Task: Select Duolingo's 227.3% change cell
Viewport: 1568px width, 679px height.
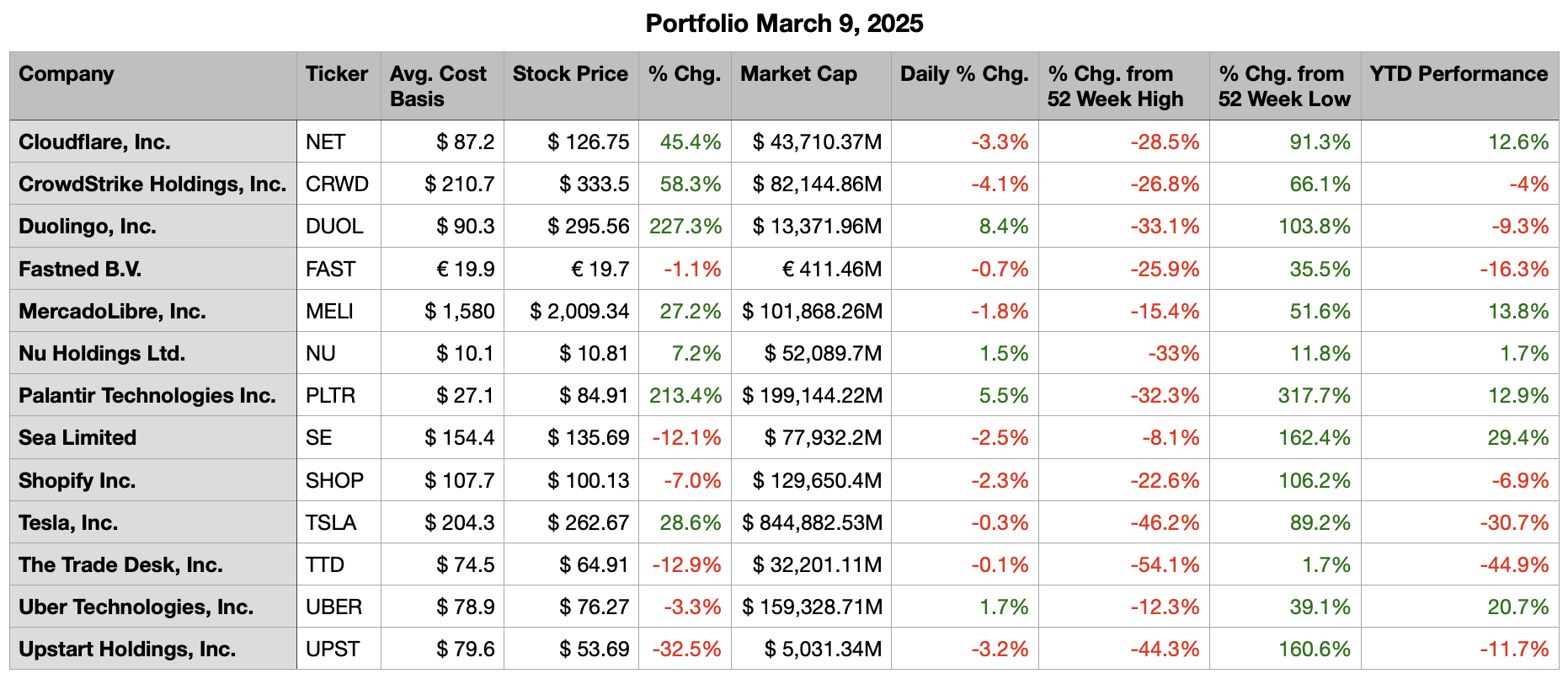Action: [685, 227]
